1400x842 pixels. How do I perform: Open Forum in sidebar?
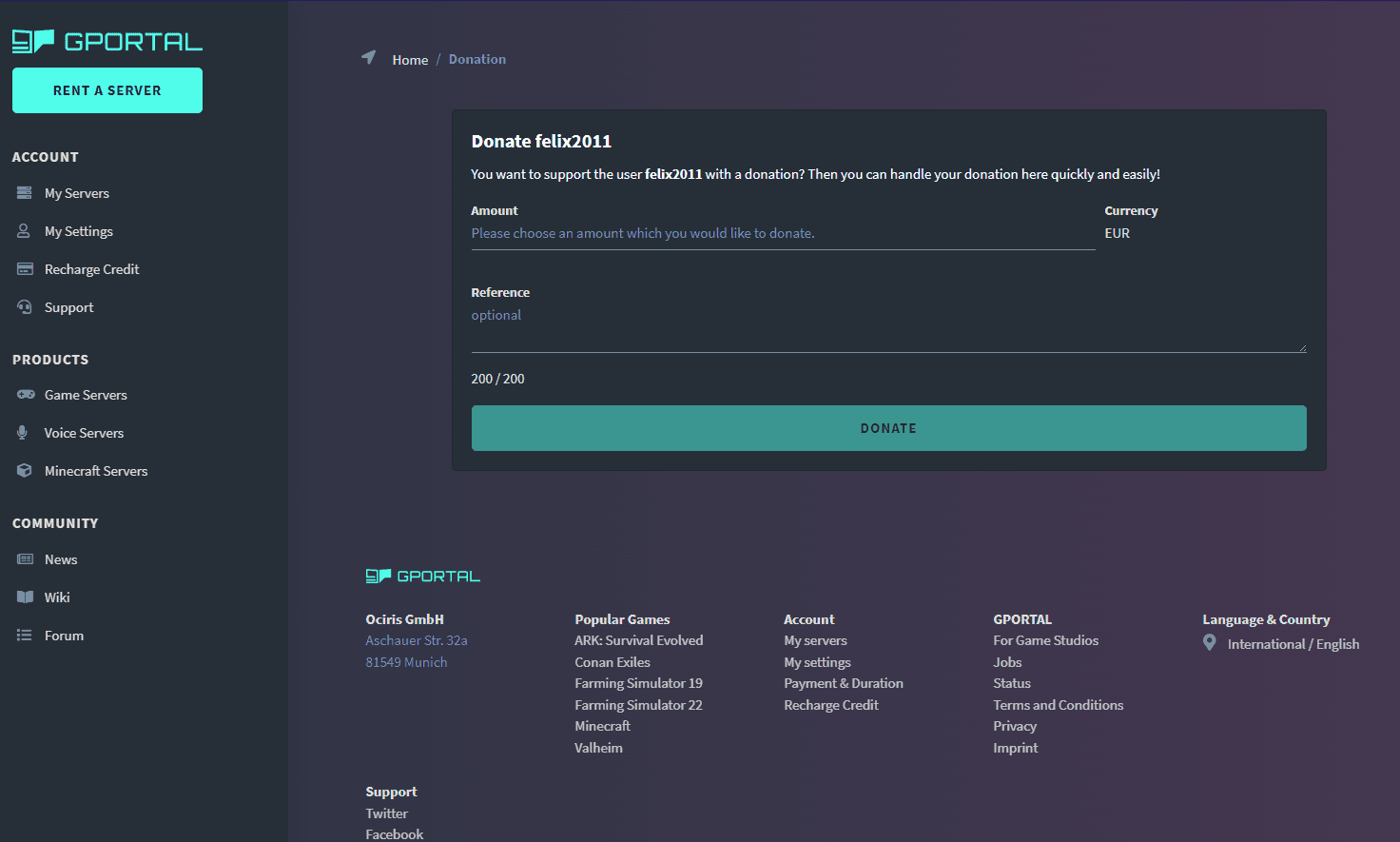click(64, 636)
